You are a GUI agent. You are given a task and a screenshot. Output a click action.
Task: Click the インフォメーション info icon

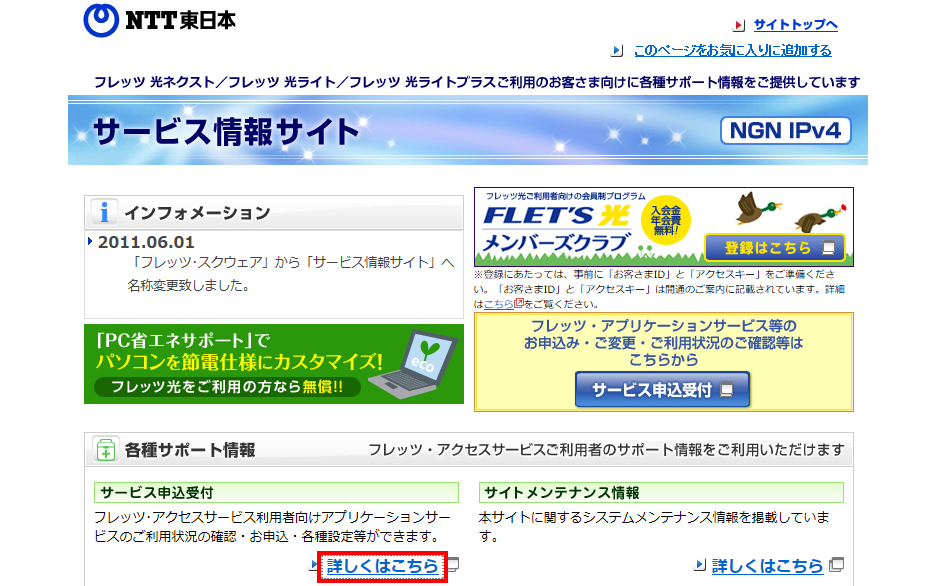point(104,212)
